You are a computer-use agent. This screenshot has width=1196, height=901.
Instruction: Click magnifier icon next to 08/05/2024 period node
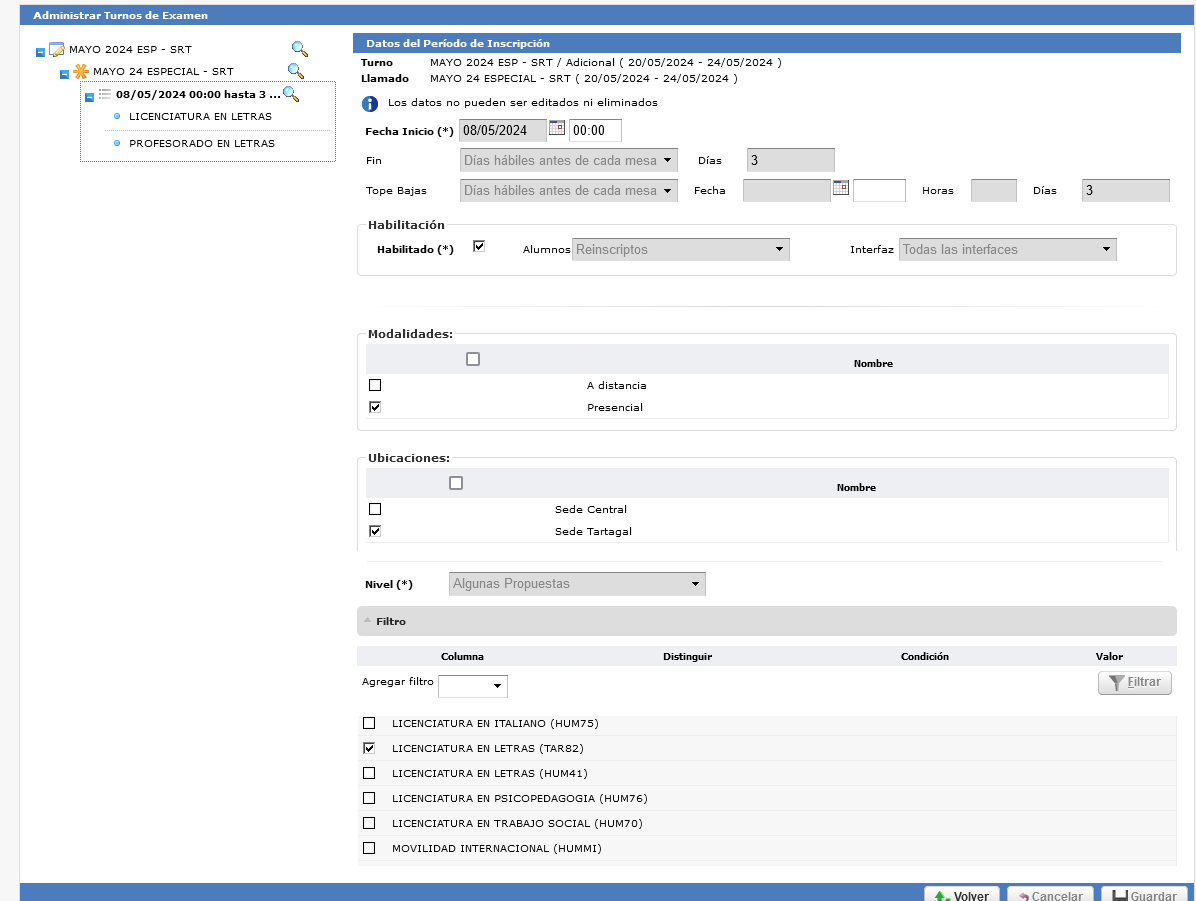[291, 94]
